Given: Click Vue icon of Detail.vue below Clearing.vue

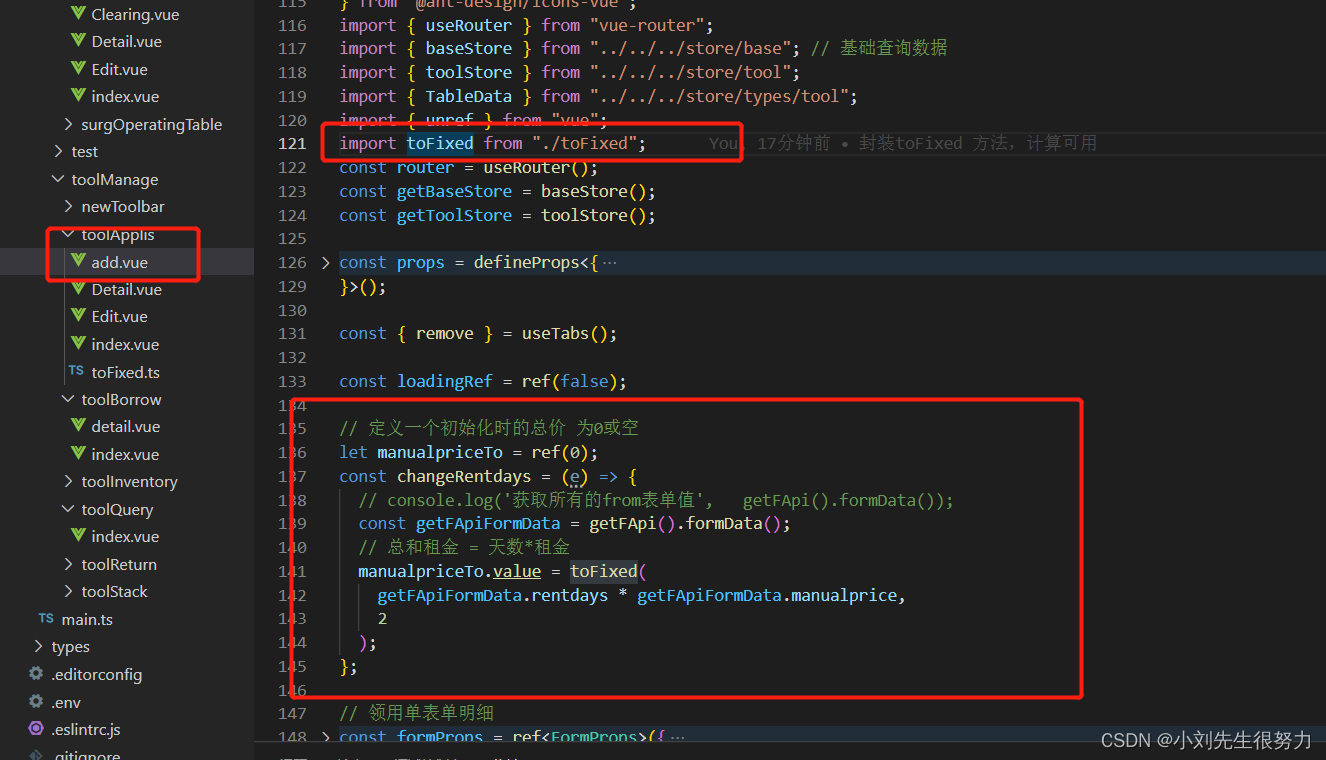Looking at the screenshot, I should click(x=79, y=41).
